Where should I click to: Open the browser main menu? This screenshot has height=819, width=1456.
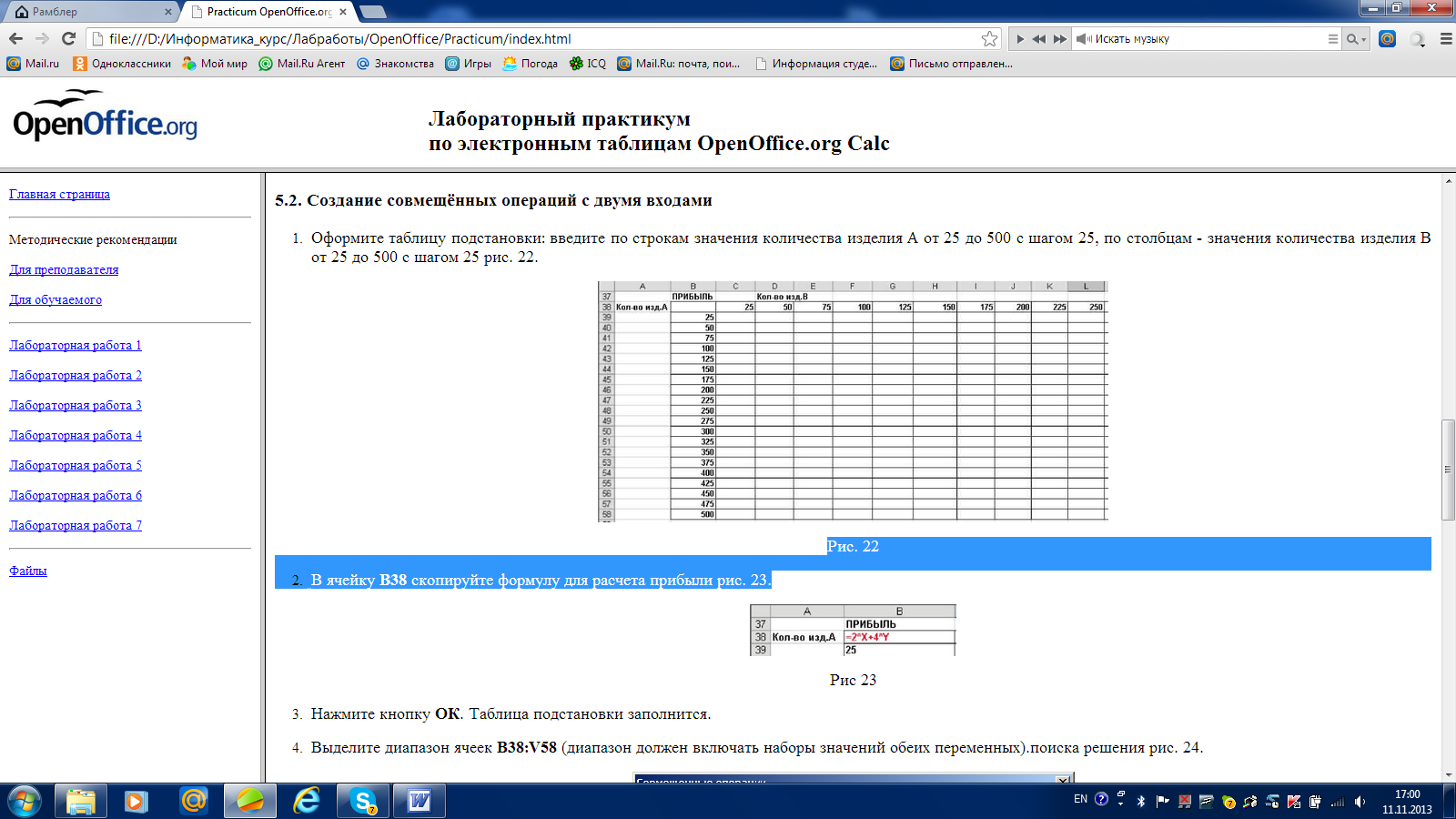click(1446, 39)
